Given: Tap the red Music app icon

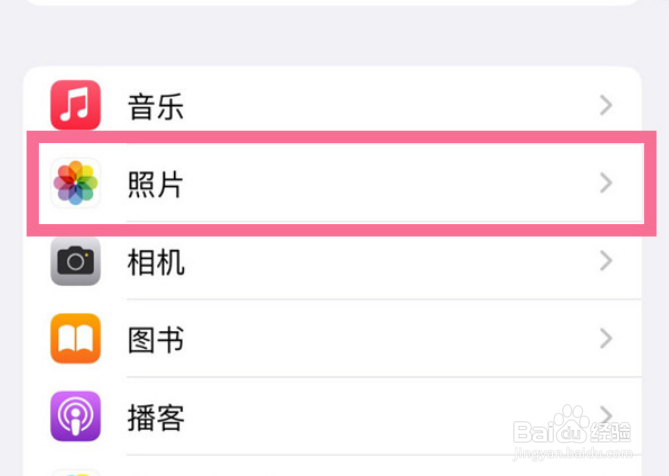Looking at the screenshot, I should click(x=76, y=105).
